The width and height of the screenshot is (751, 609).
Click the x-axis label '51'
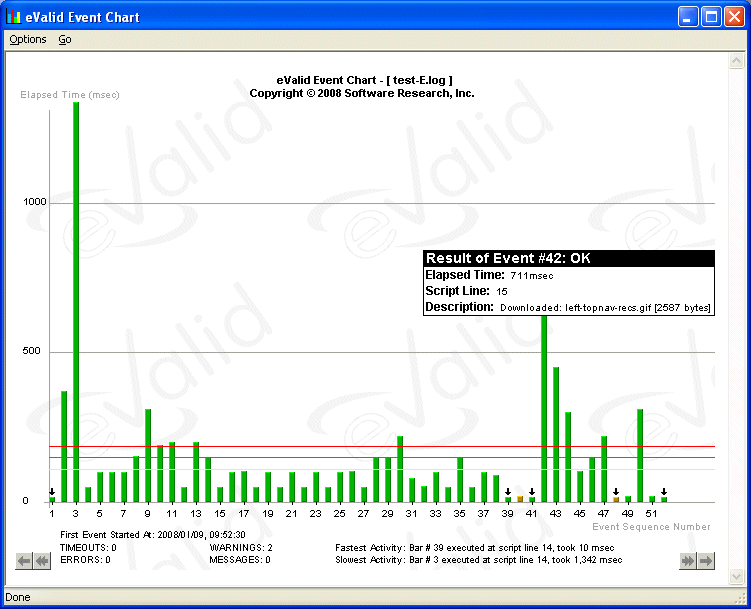(651, 514)
